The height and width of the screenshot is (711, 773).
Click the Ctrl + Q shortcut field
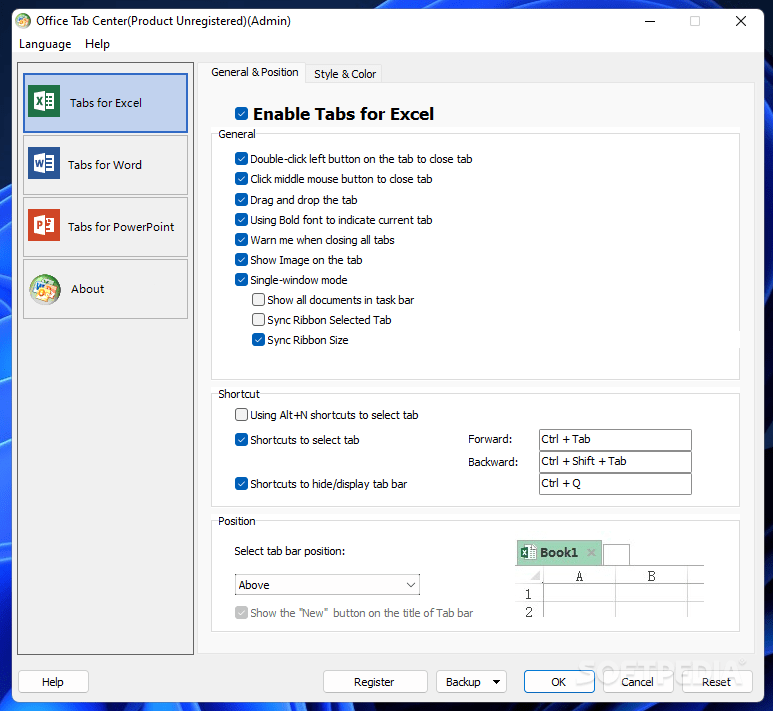pos(615,484)
